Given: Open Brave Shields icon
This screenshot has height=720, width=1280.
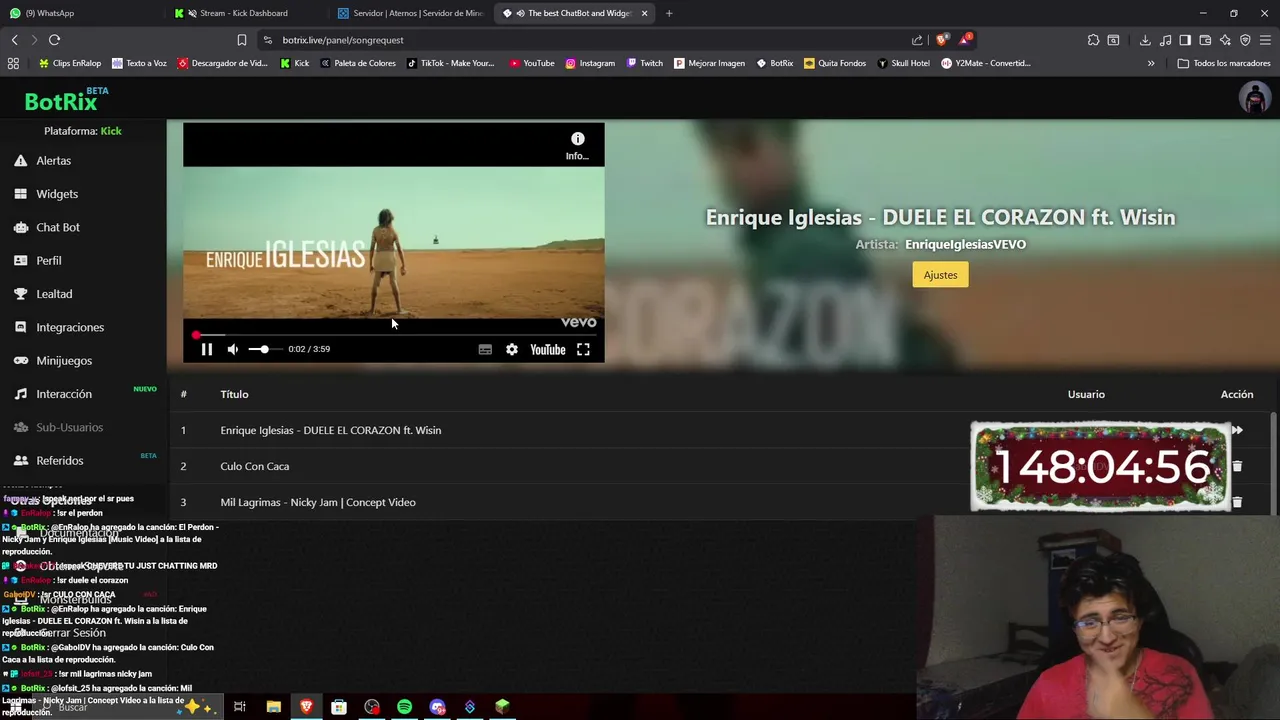Looking at the screenshot, I should tap(941, 40).
